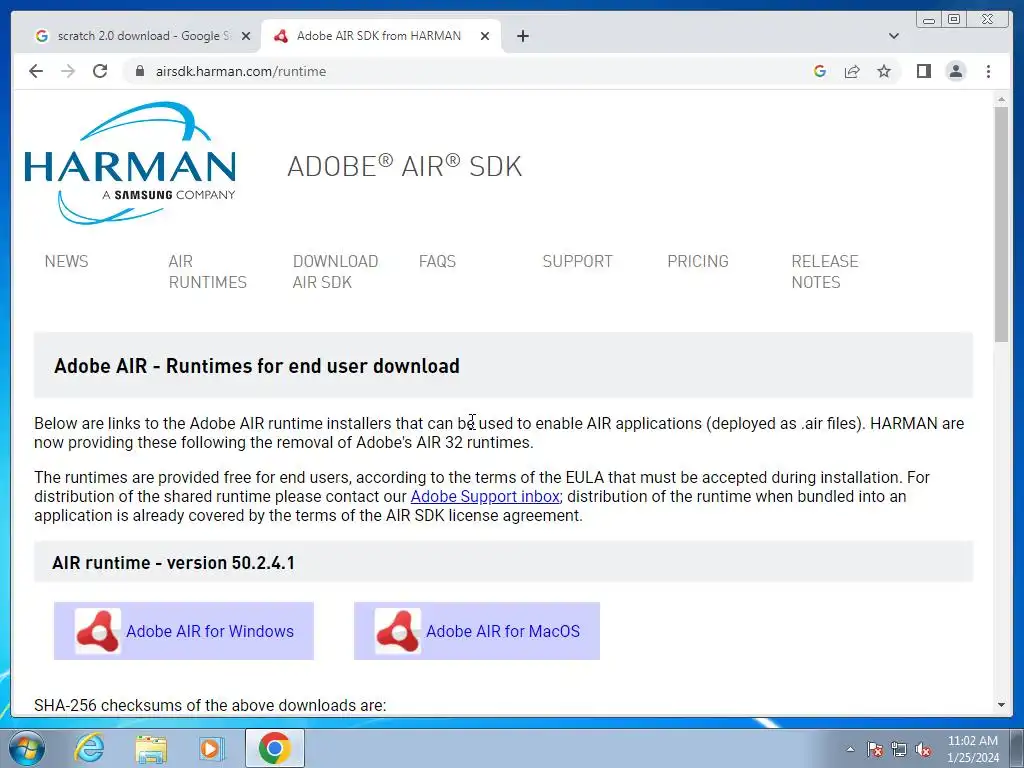This screenshot has height=768, width=1024.
Task: Close the Adobe AIR SDK tab
Action: click(485, 36)
